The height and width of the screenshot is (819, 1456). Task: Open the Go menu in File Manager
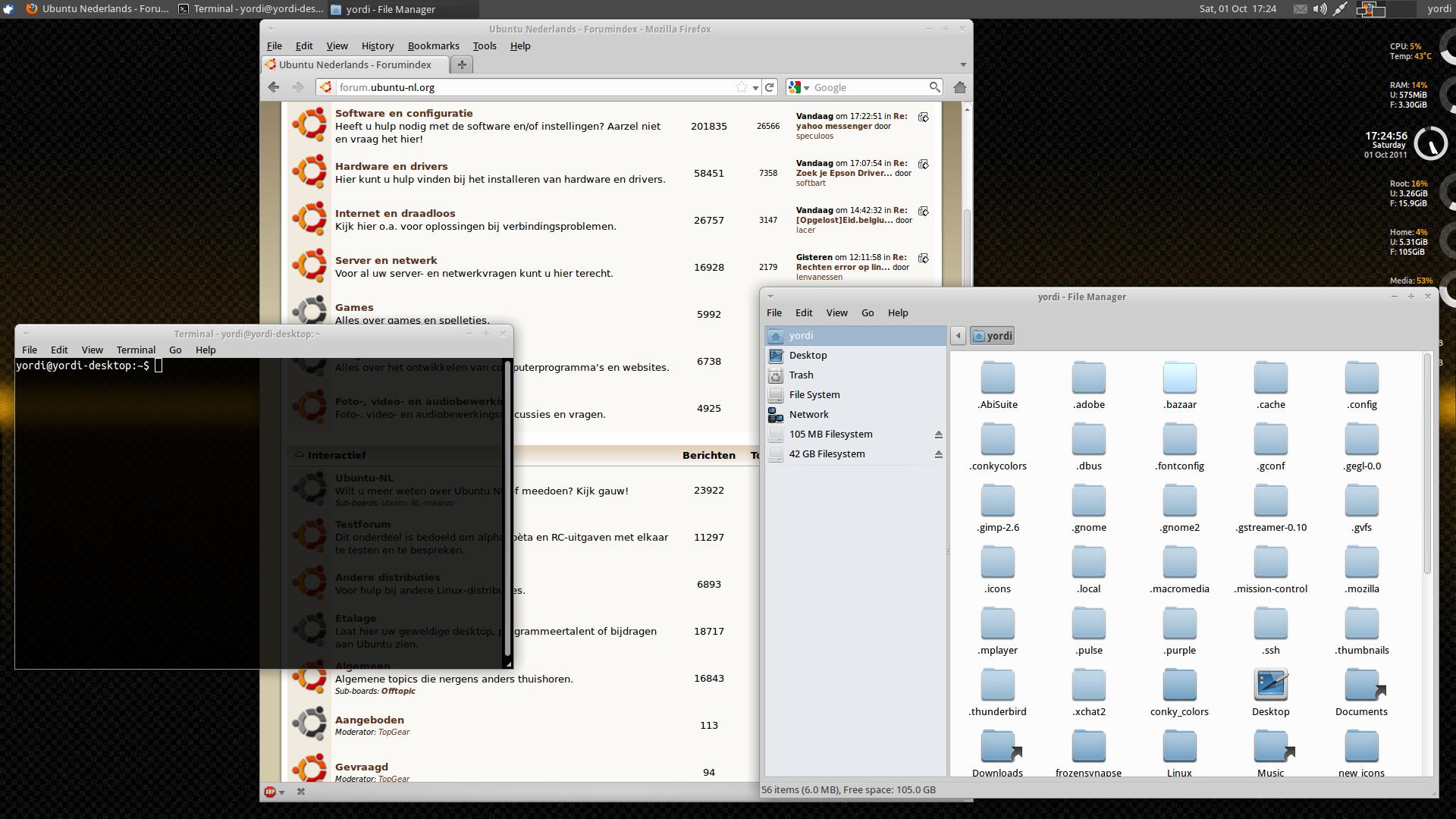[x=868, y=312]
